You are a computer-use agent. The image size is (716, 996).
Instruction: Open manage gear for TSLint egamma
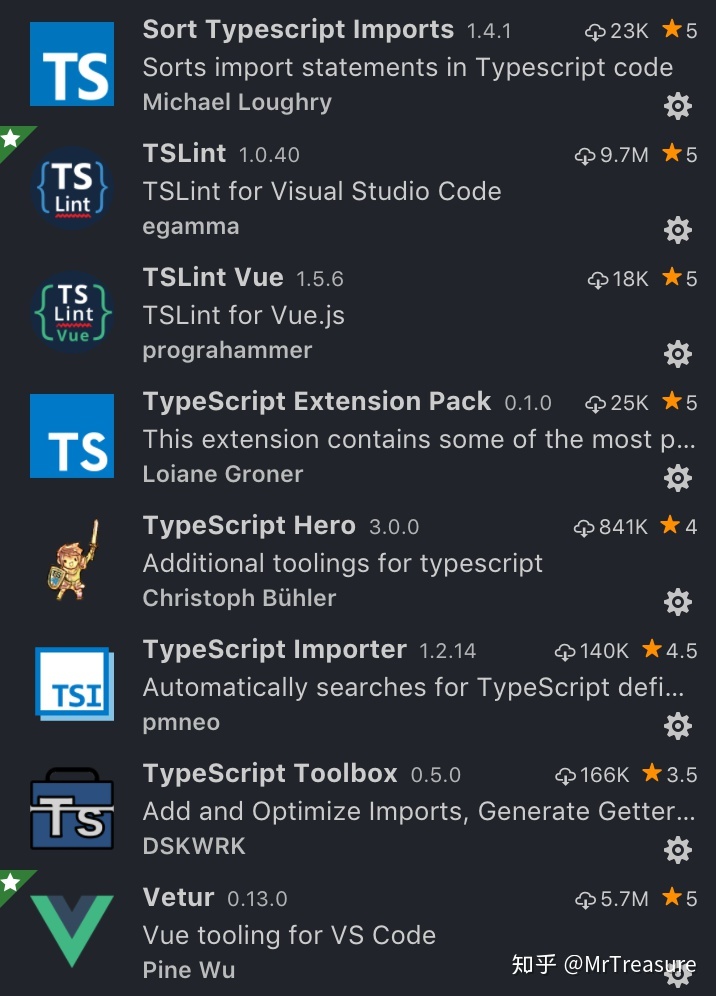tap(677, 229)
